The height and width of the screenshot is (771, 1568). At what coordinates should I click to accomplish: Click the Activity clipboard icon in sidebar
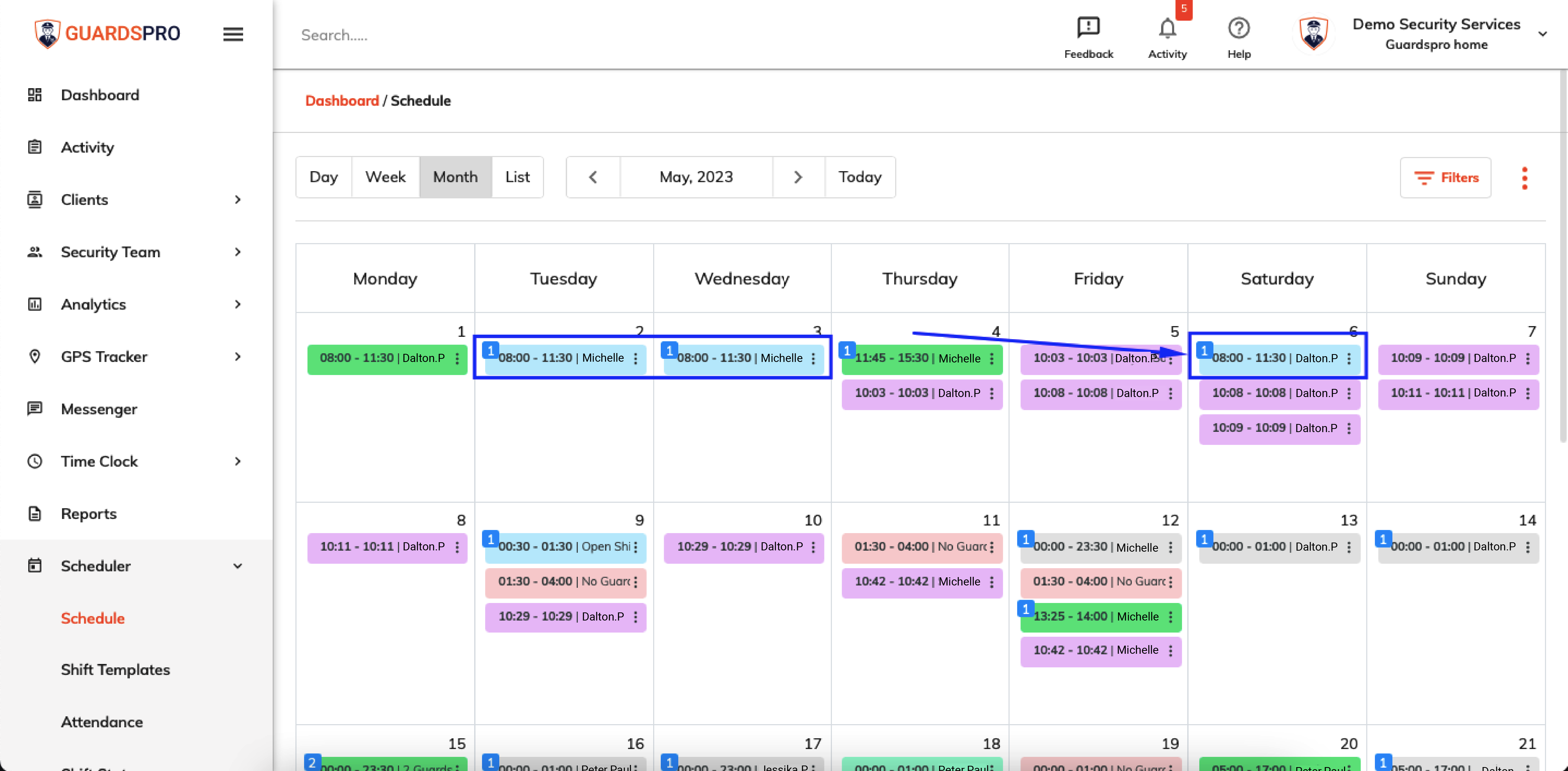point(35,147)
